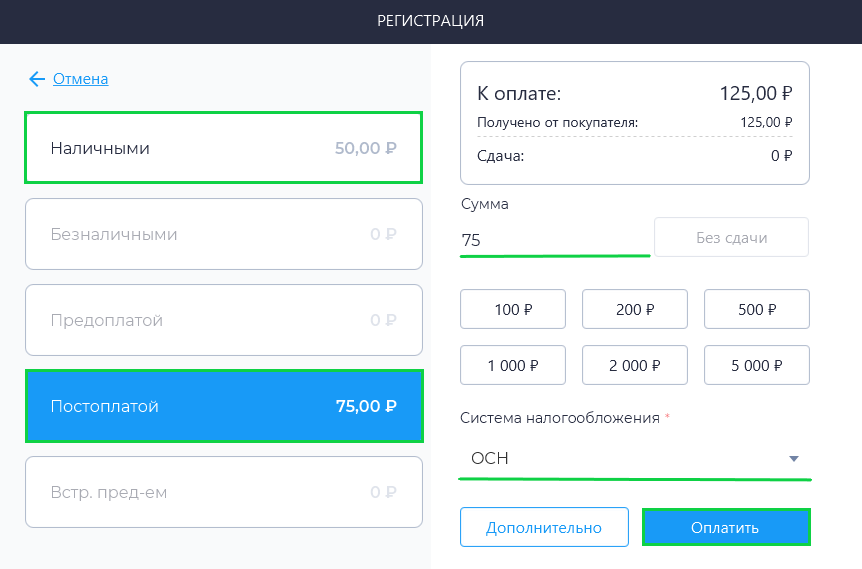Add the 200 ₽ quick amount

pyautogui.click(x=635, y=310)
